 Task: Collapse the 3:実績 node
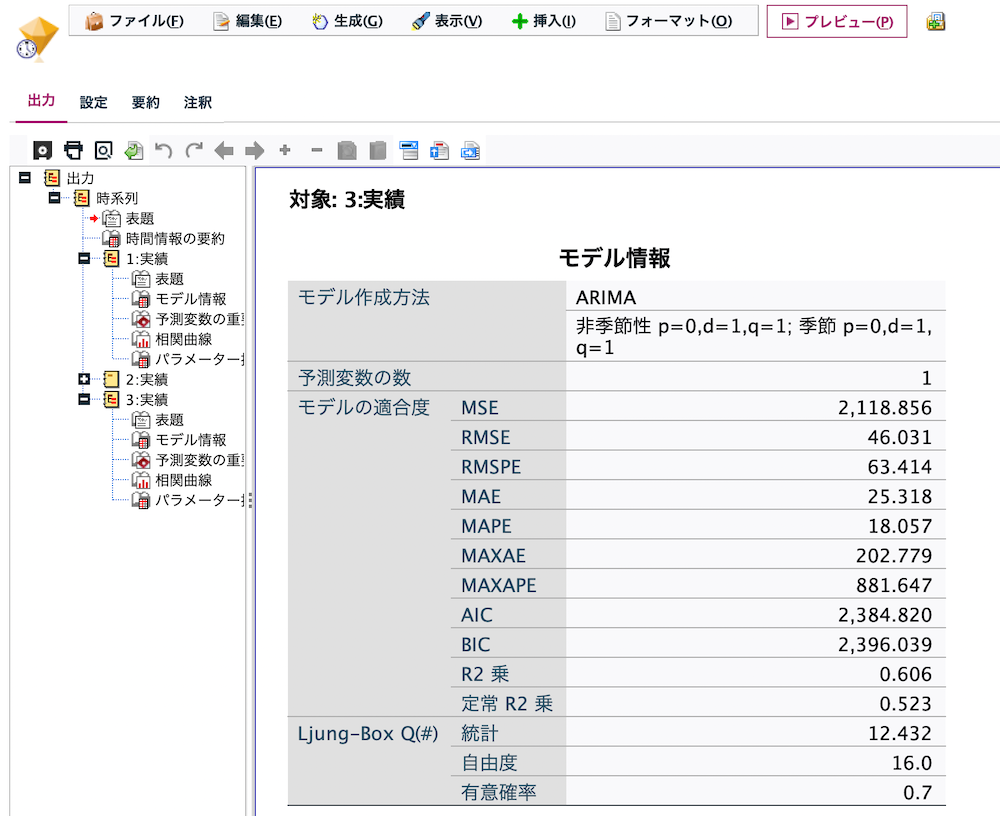click(x=83, y=399)
